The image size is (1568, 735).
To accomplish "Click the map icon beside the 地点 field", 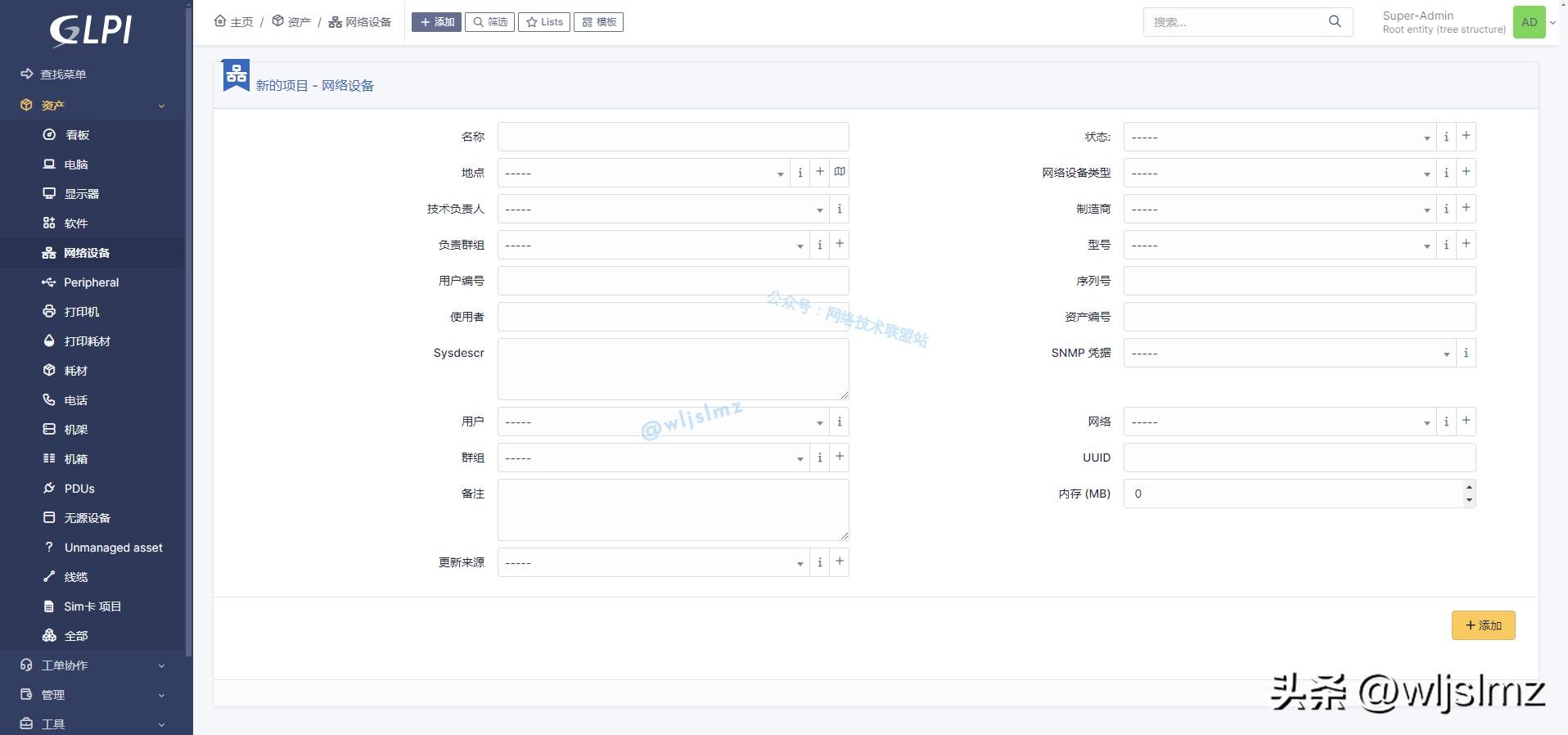I will click(840, 172).
